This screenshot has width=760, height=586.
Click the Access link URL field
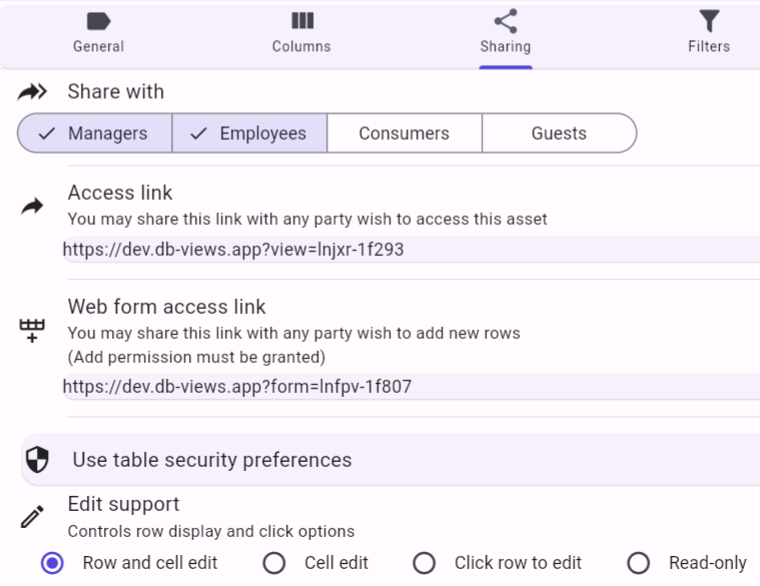233,249
